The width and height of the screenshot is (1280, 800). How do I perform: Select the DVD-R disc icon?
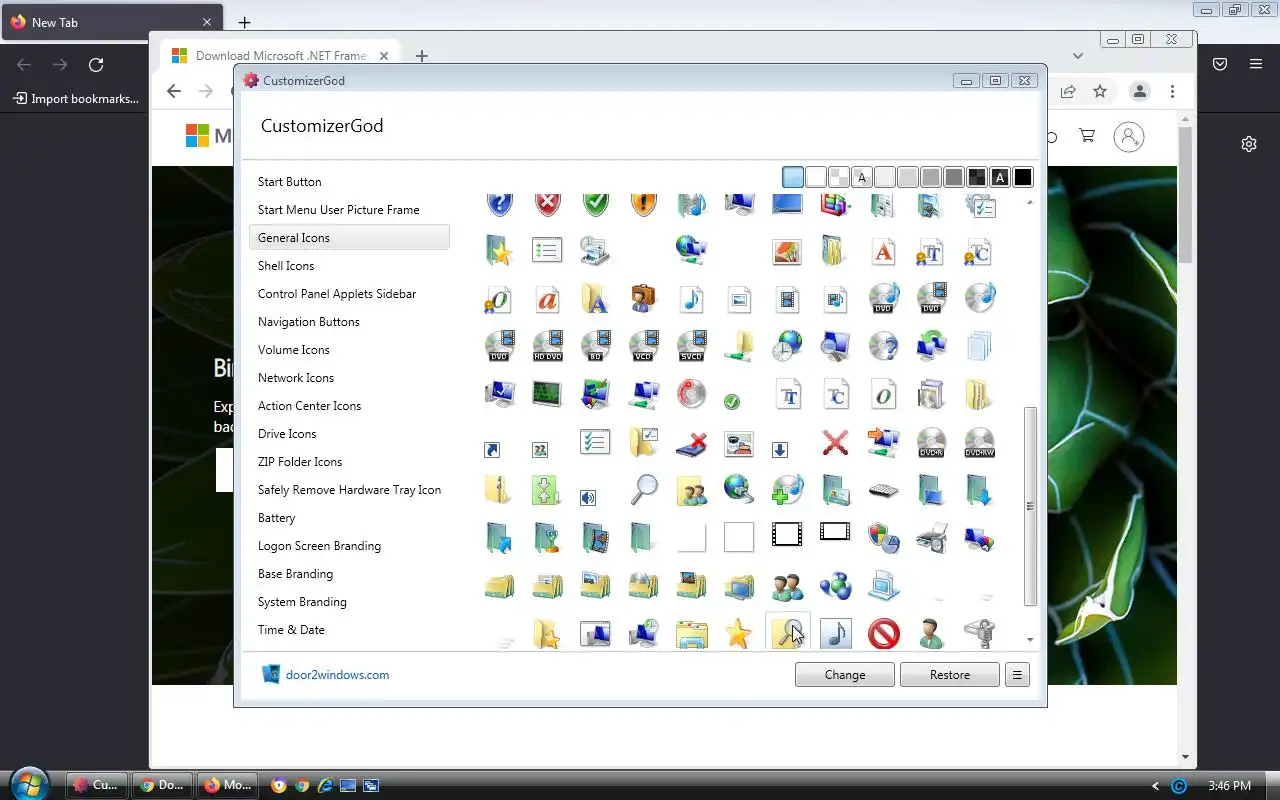[931, 442]
